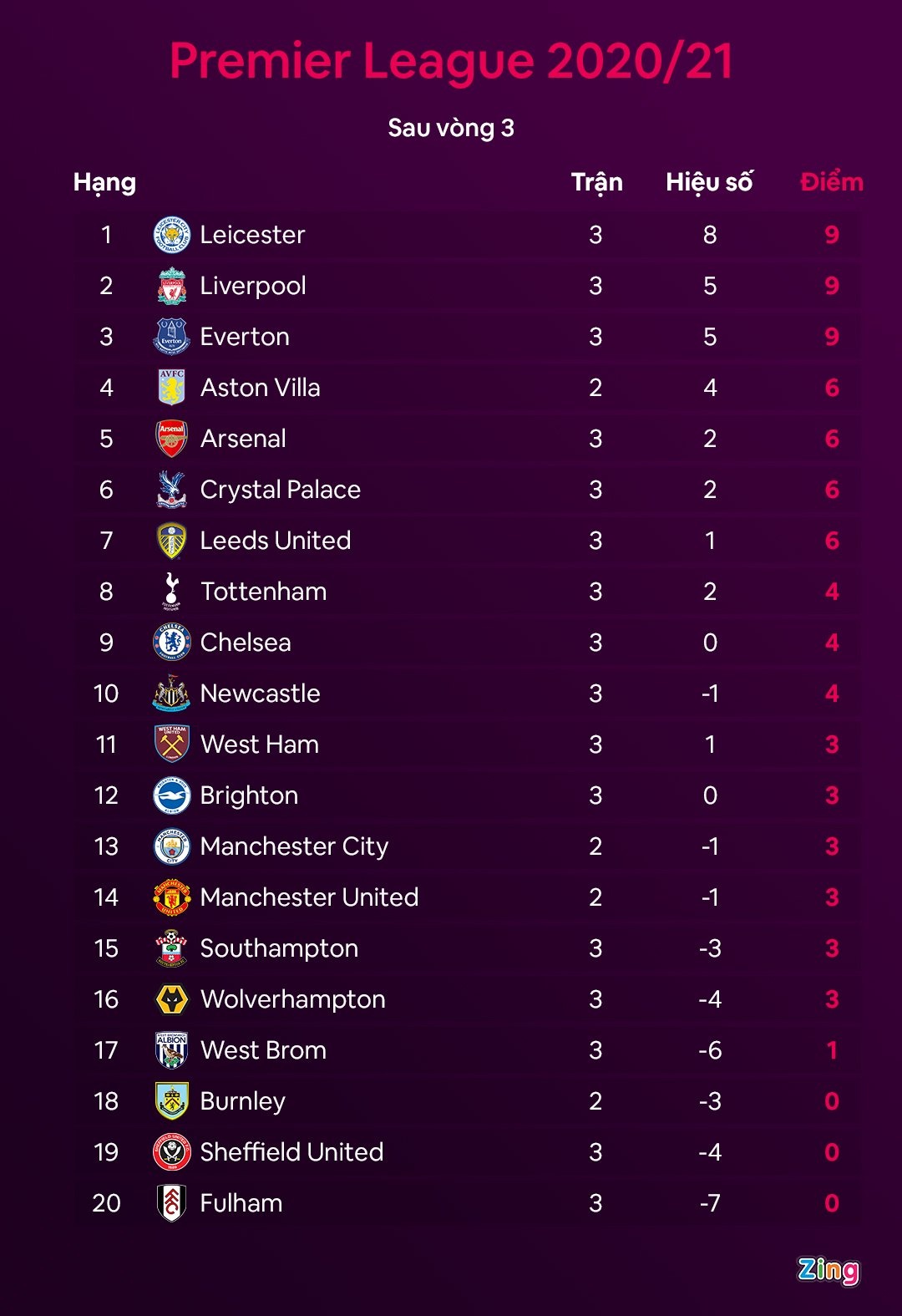
Task: Click the Arsenal club crest
Action: (172, 439)
